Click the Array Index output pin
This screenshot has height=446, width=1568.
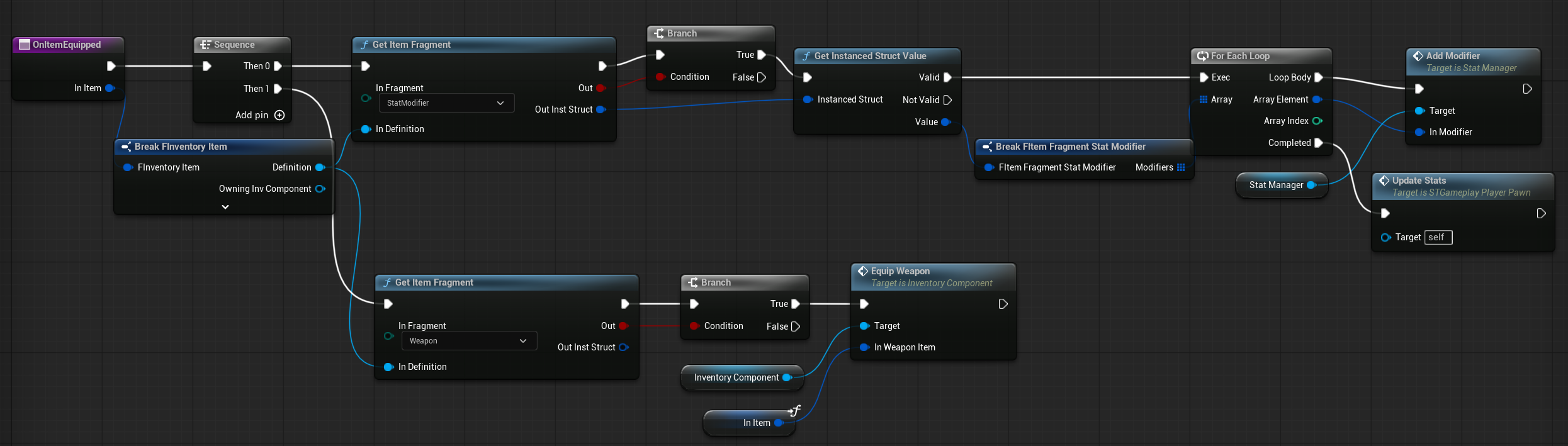coord(1317,121)
